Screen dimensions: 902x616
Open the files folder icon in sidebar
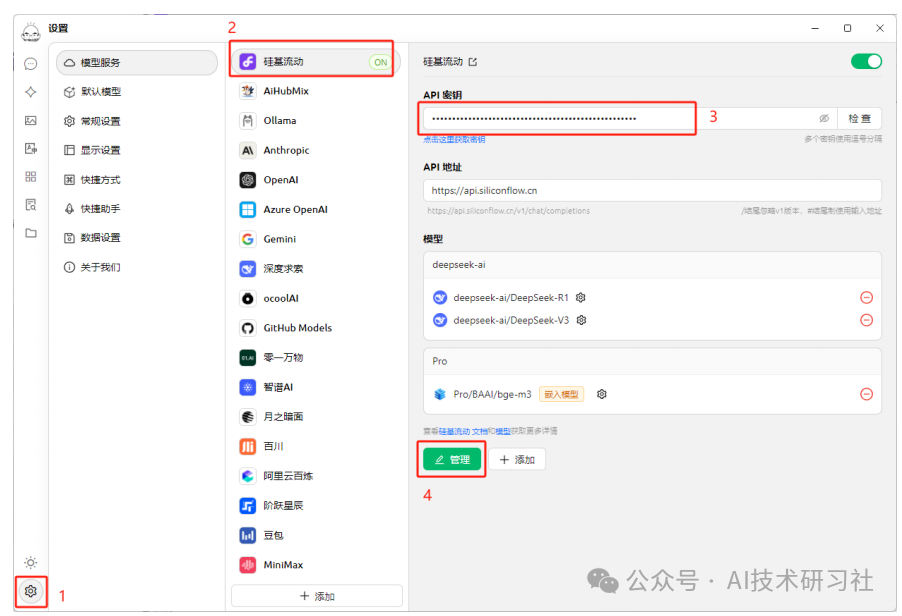click(x=30, y=233)
